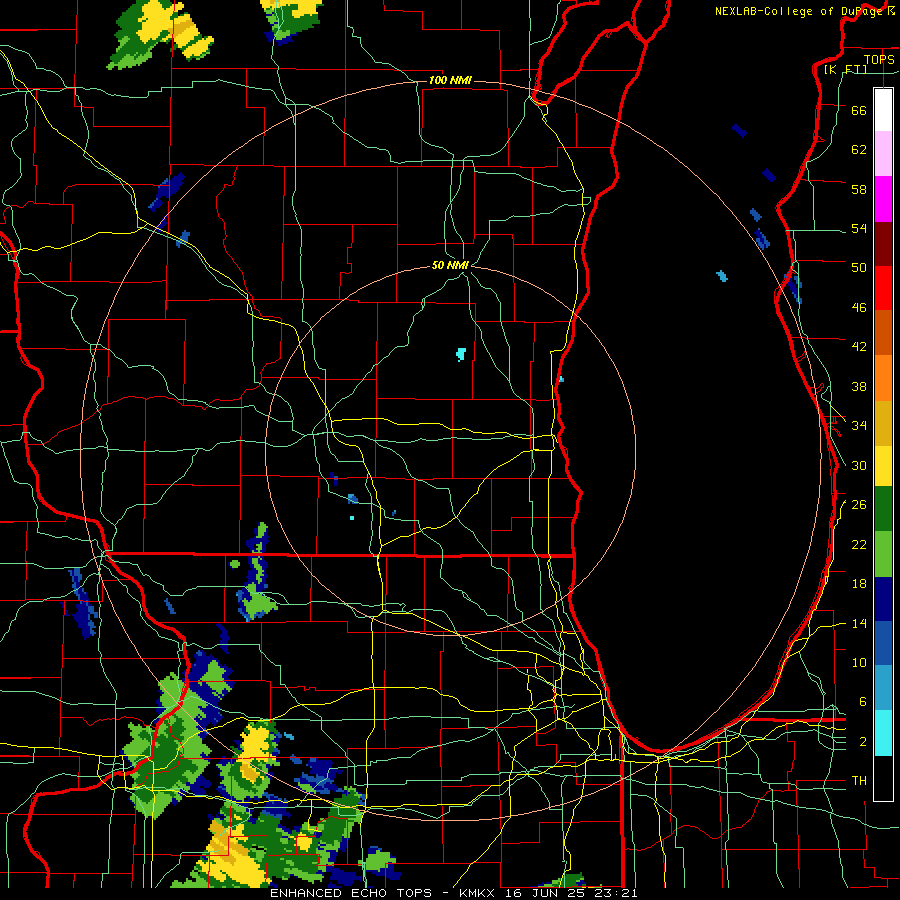Select the dark red maroon legend swatch
Viewport: 900px width, 900px height.
883,244
